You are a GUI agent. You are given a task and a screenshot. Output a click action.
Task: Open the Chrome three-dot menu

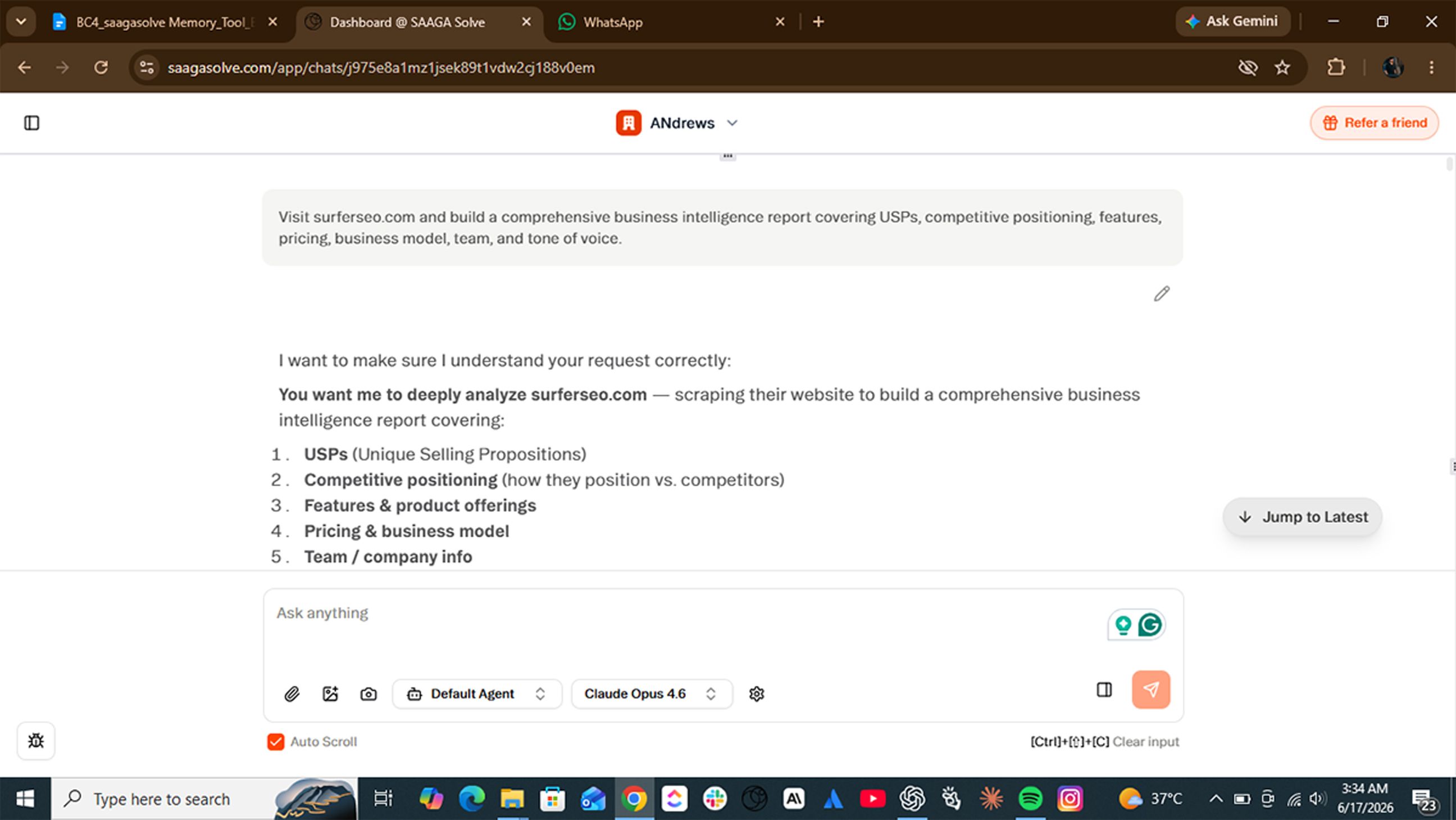pyautogui.click(x=1431, y=68)
